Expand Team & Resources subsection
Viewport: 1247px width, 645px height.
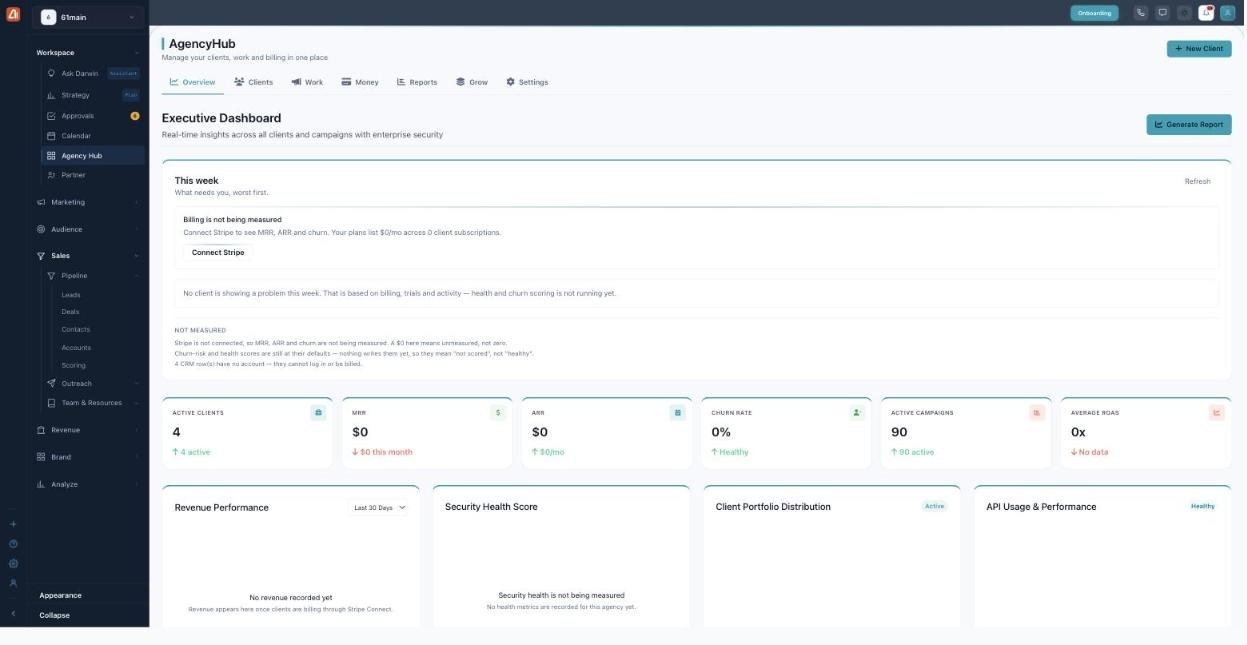(92, 403)
